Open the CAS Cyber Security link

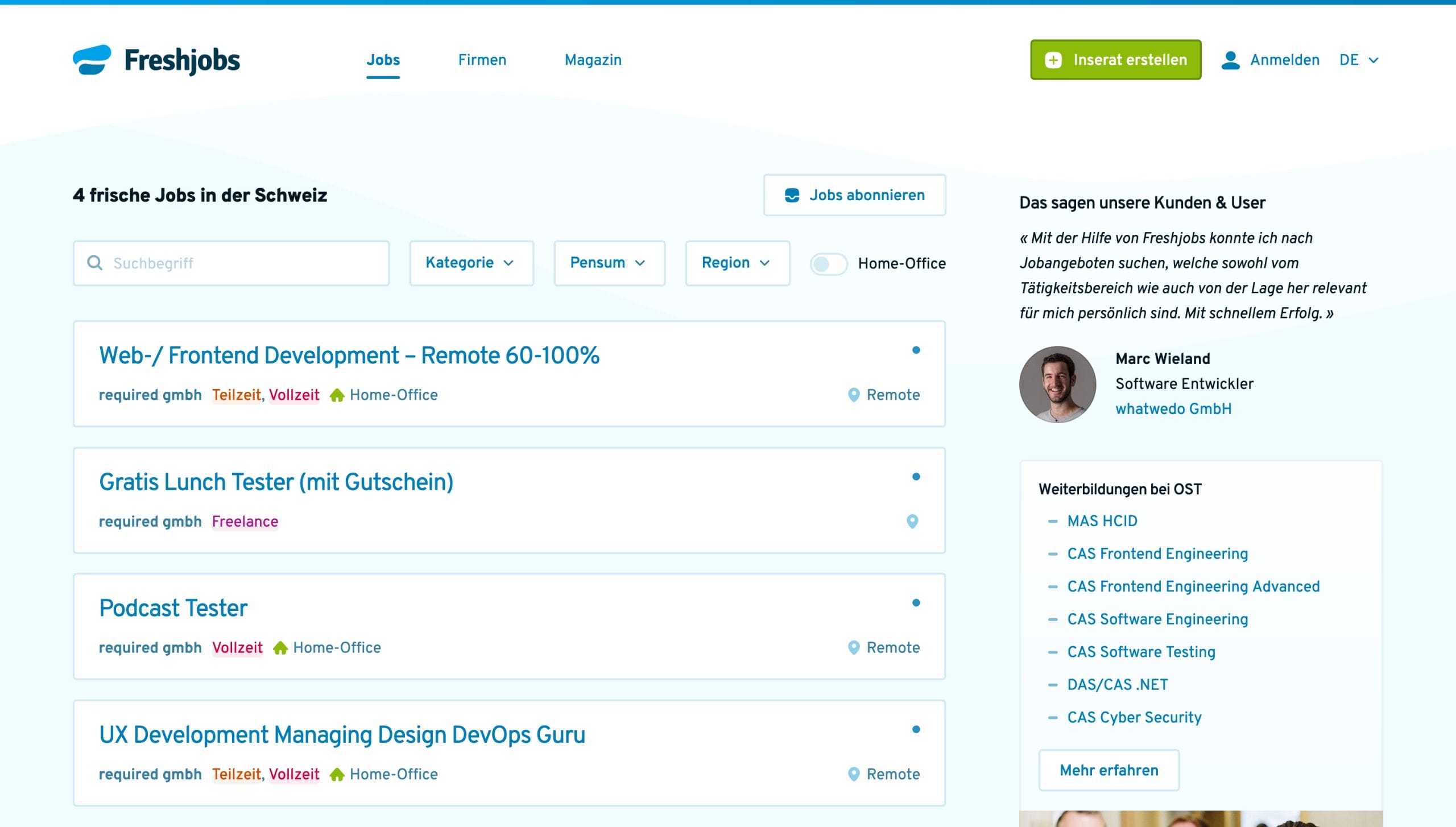click(x=1134, y=717)
